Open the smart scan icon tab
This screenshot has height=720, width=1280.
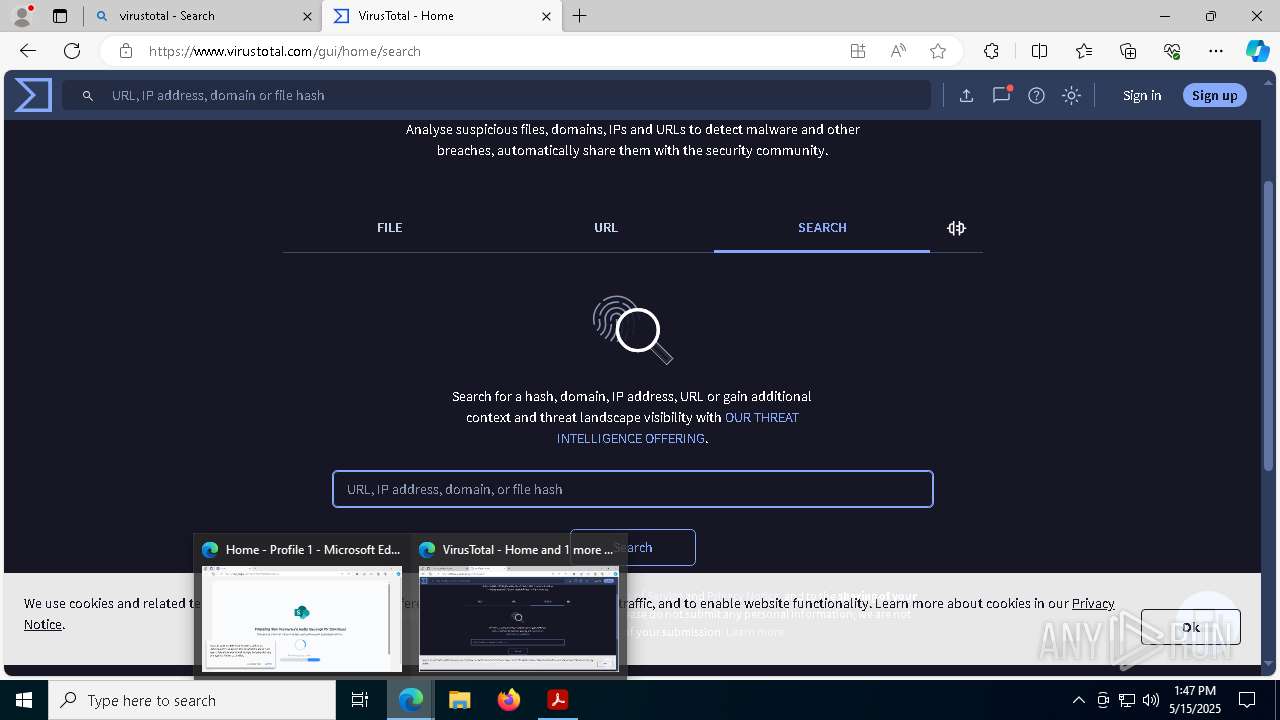tap(956, 228)
